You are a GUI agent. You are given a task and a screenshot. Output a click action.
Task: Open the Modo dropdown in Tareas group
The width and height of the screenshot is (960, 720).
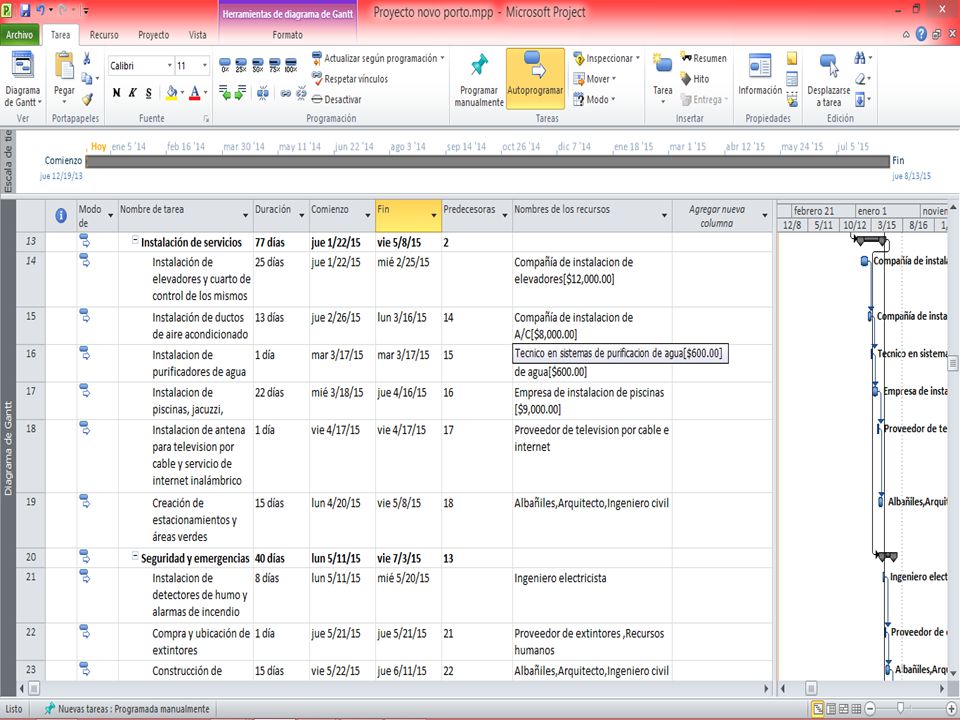pos(594,99)
